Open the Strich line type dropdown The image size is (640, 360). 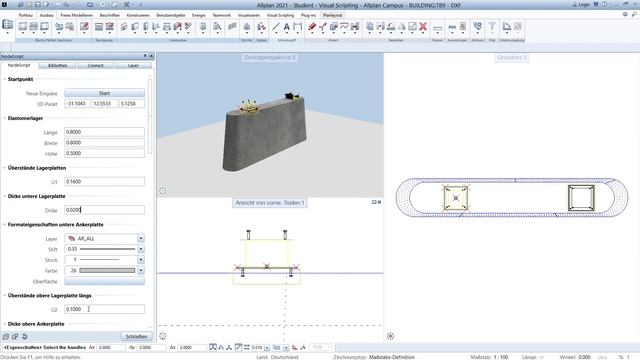pos(141,260)
